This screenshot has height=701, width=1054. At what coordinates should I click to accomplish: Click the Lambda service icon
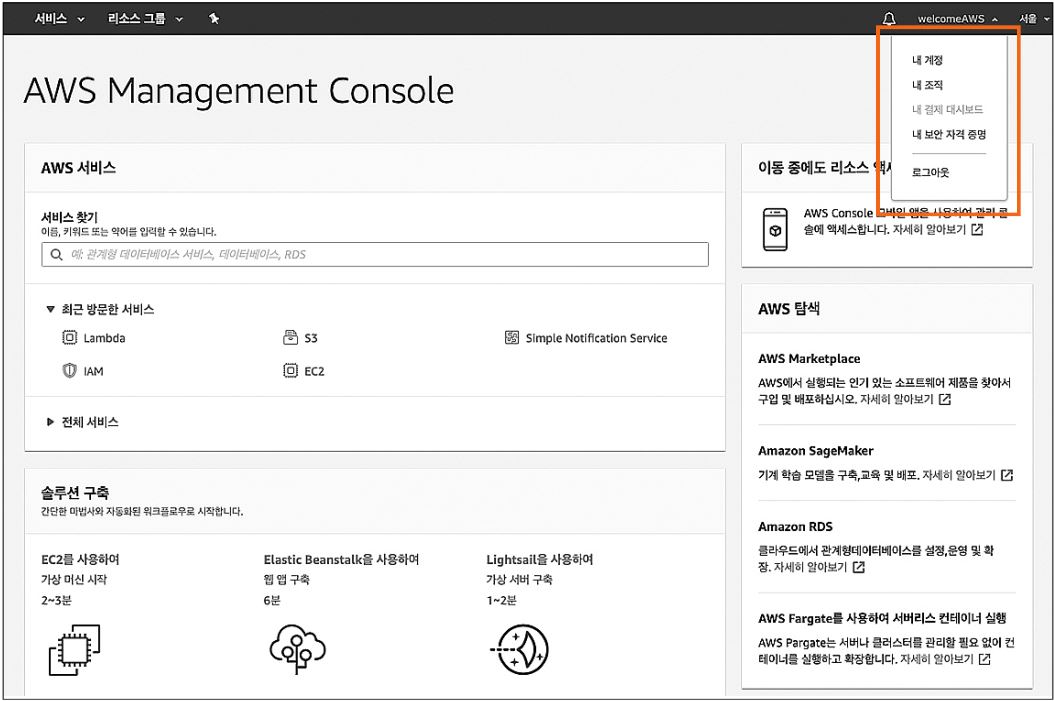point(69,337)
